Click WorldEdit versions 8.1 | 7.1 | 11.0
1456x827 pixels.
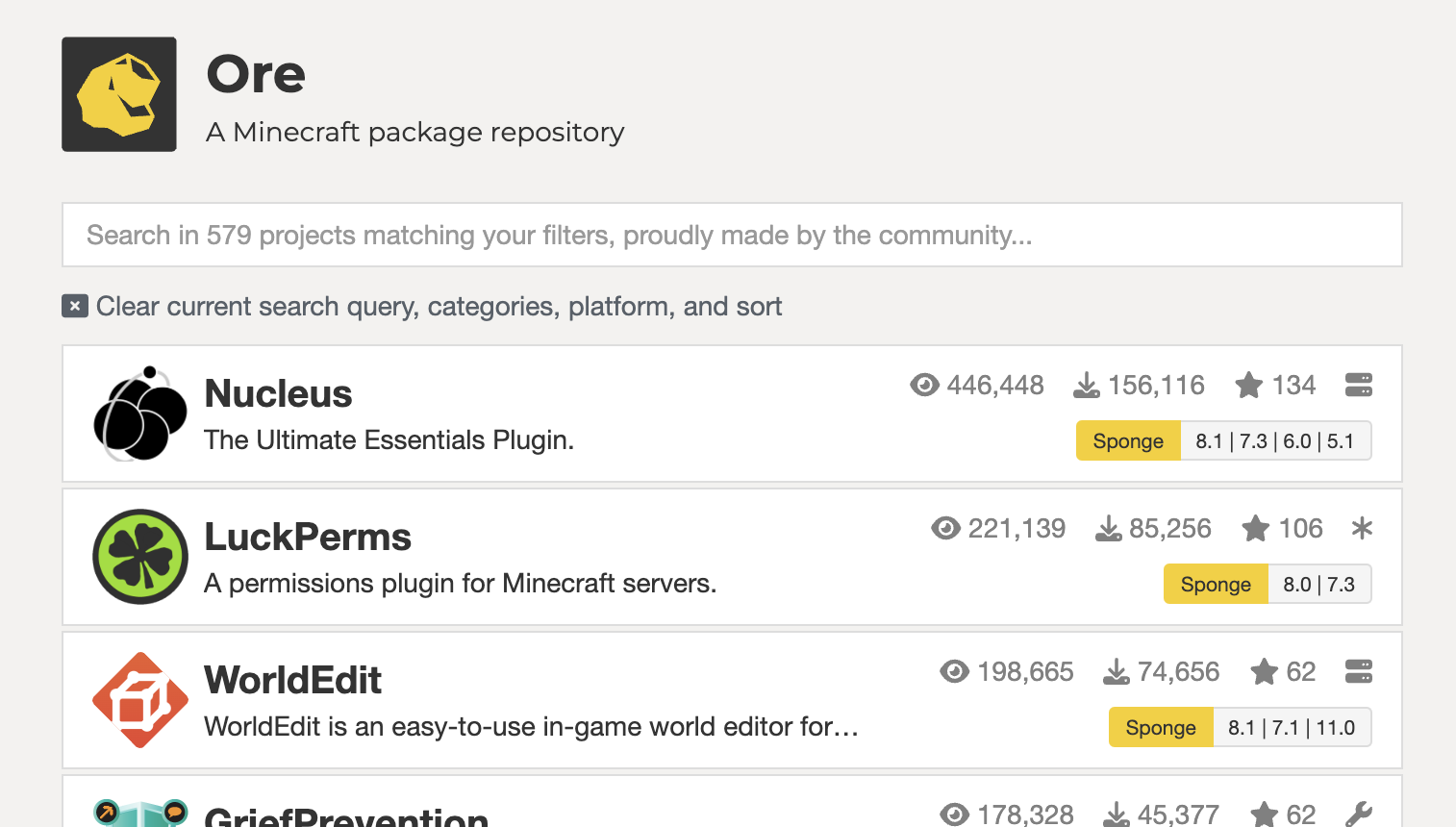[1292, 728]
